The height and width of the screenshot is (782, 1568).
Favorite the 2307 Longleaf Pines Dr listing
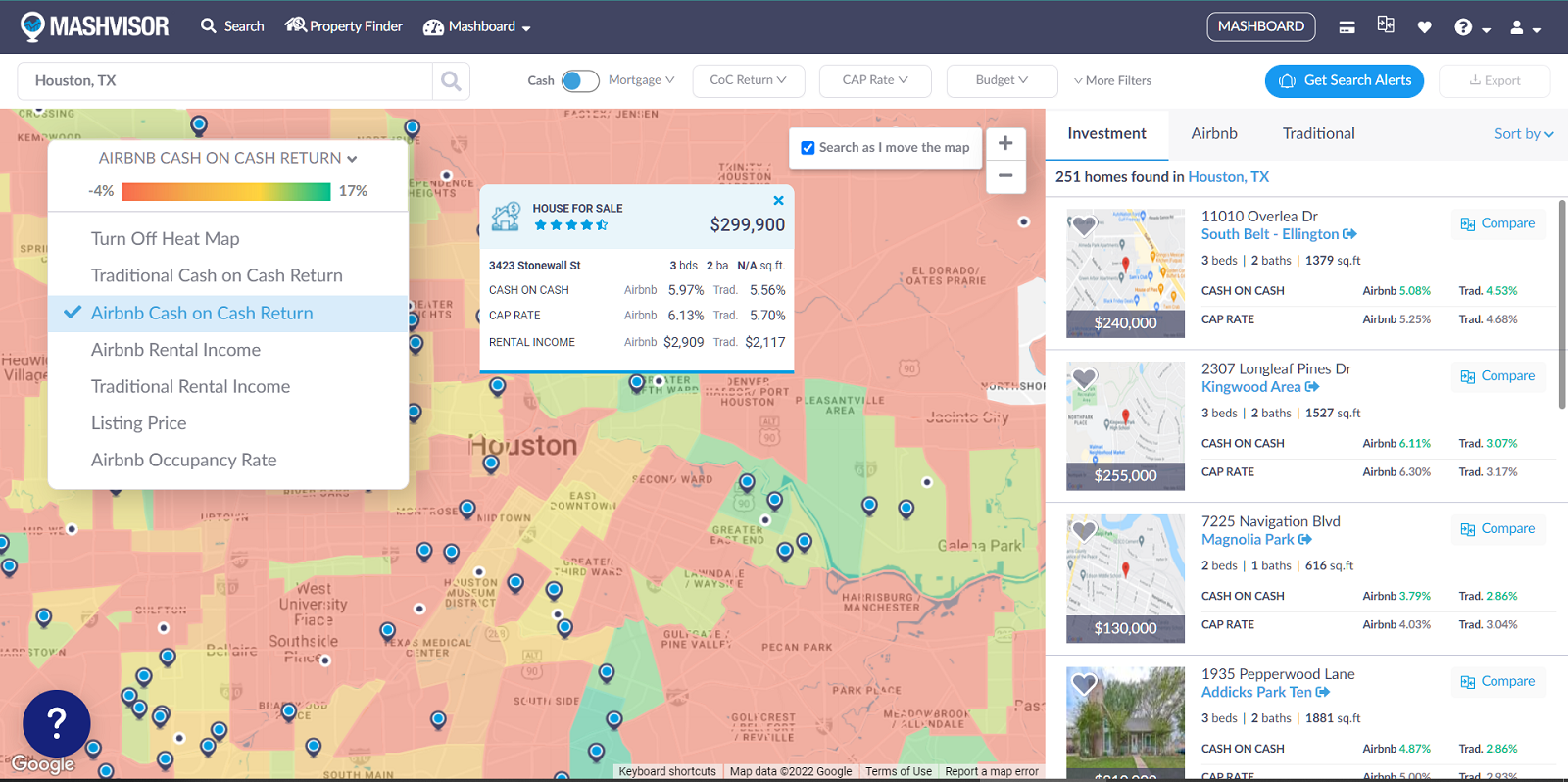click(x=1084, y=378)
